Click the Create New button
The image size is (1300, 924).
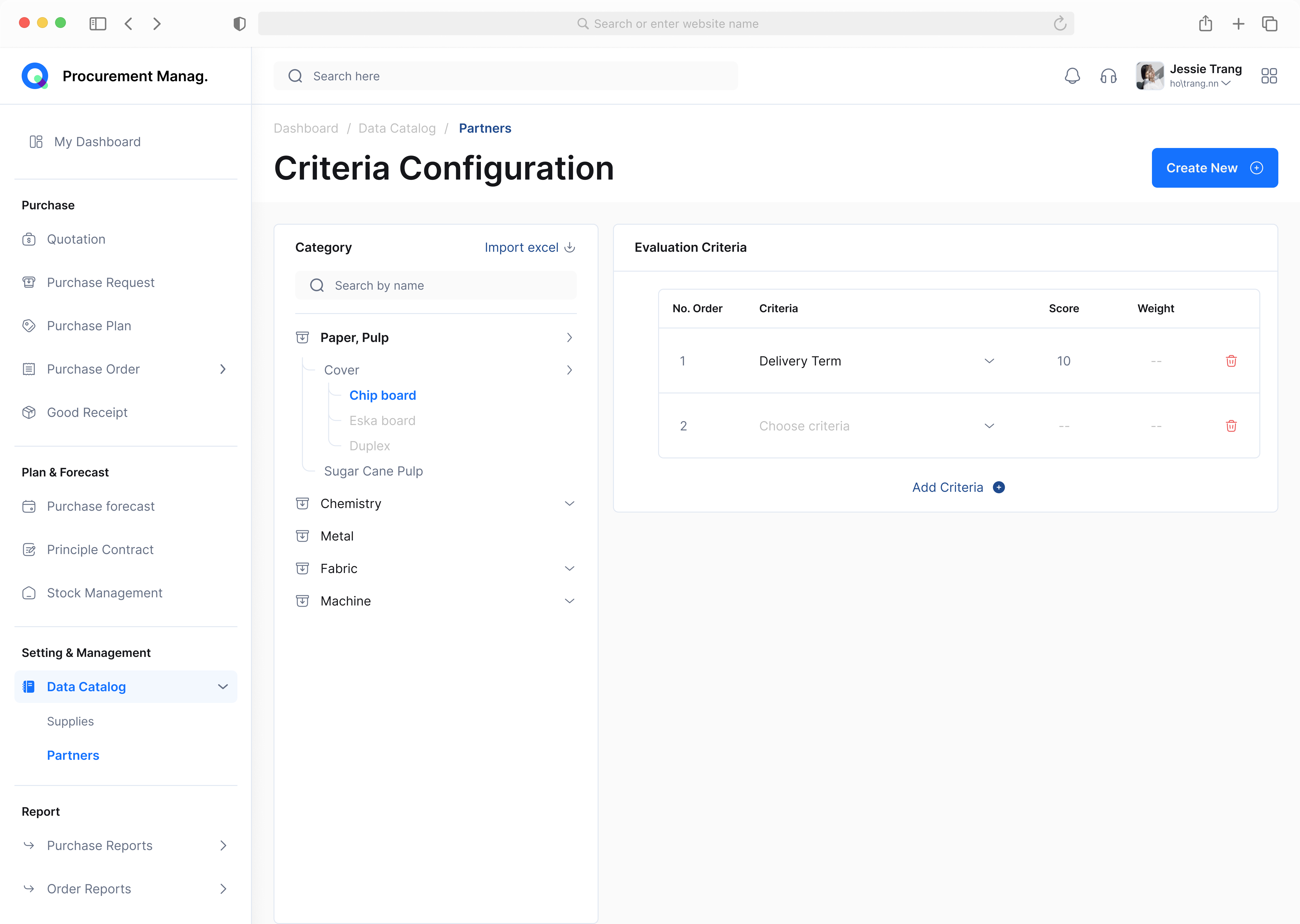[x=1214, y=168]
